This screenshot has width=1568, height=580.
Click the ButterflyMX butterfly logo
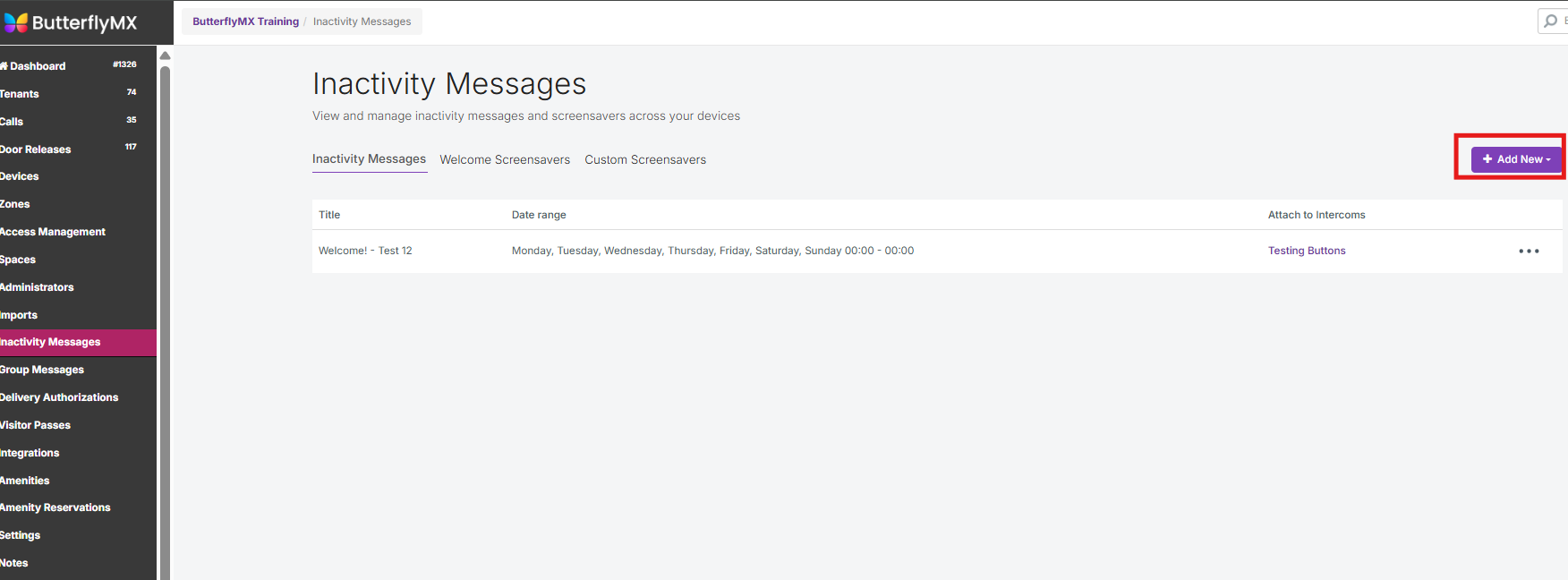coord(16,22)
